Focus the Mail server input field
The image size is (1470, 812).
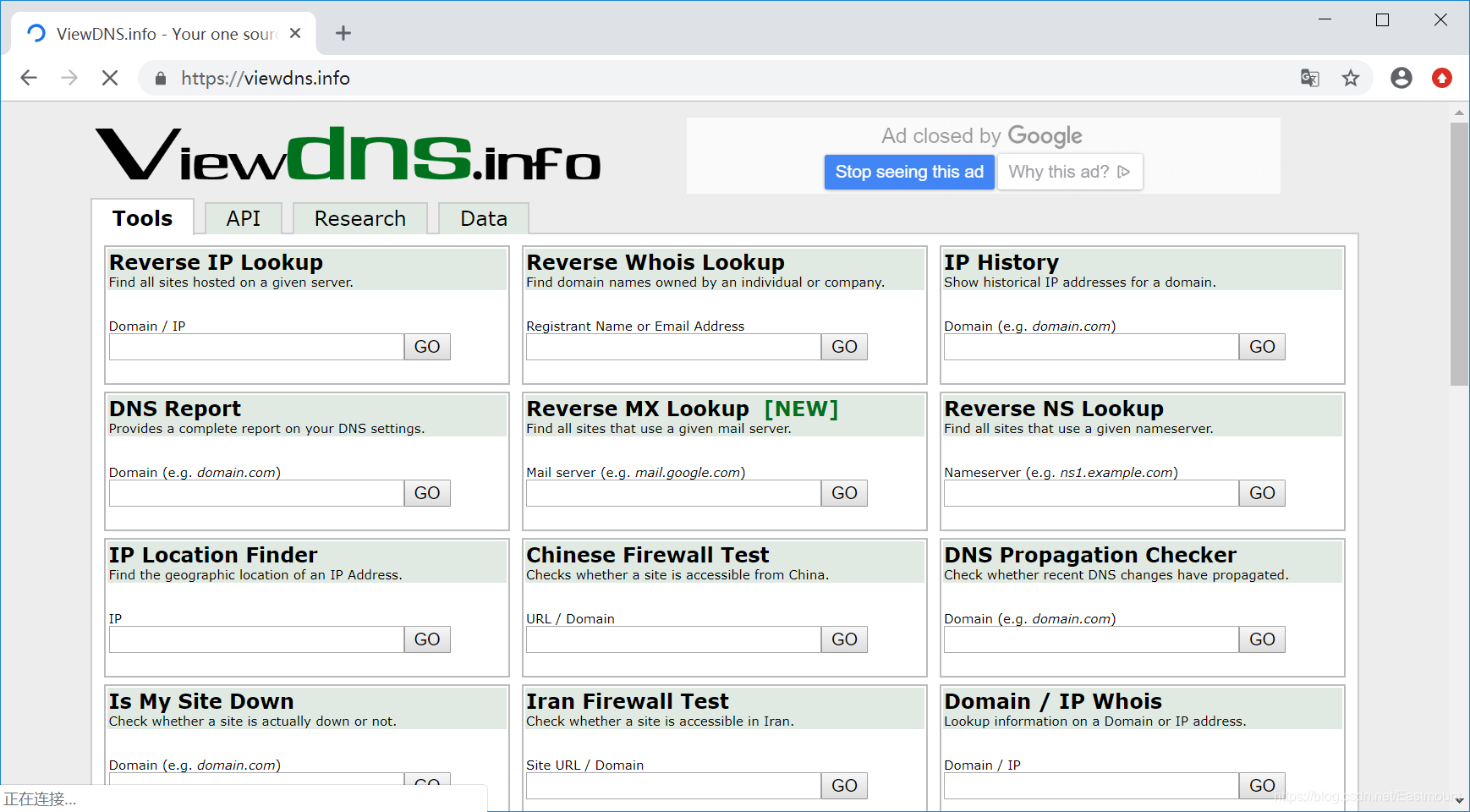pyautogui.click(x=673, y=493)
